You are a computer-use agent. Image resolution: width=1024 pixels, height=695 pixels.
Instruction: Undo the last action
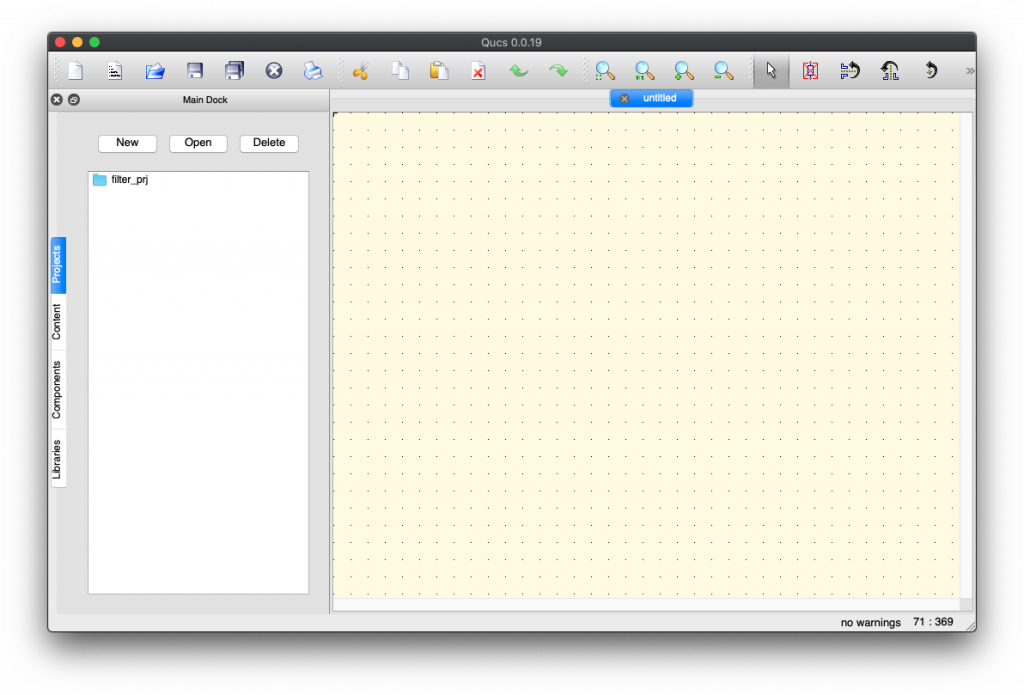click(x=519, y=71)
